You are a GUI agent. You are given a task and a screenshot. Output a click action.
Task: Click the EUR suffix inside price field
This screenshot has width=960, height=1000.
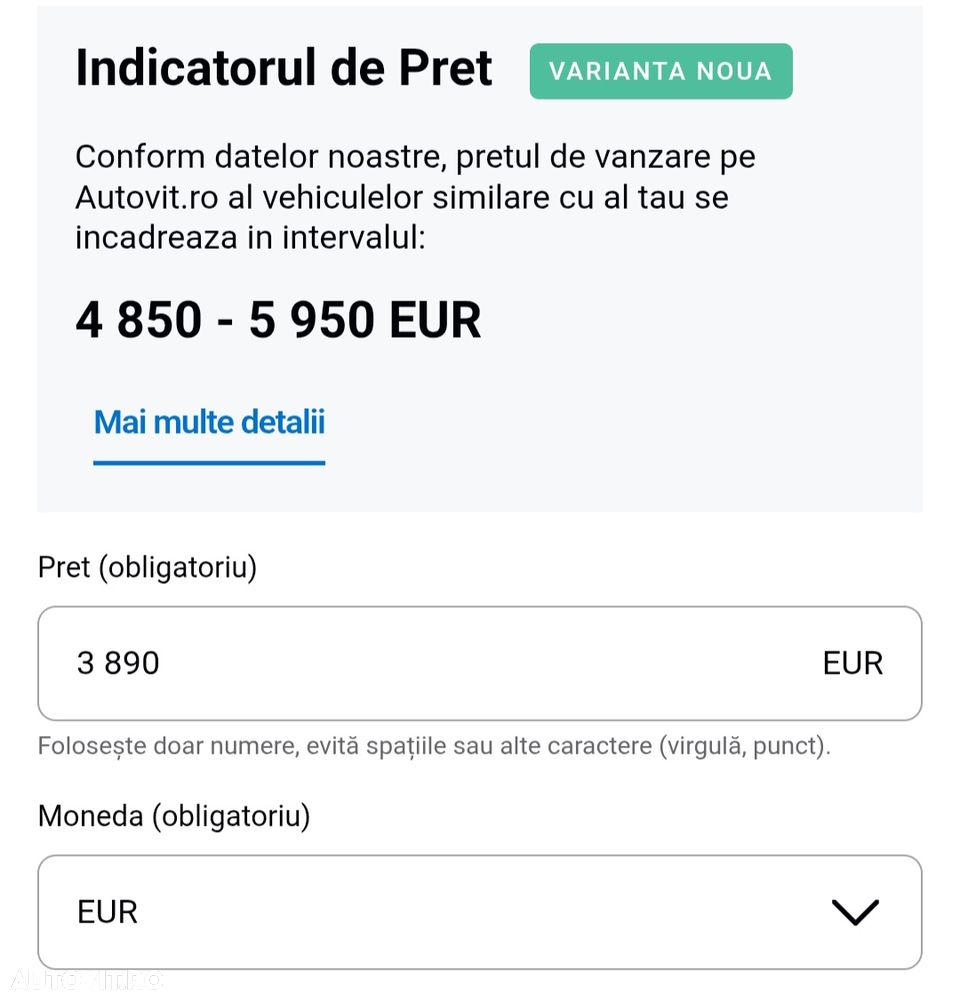coord(853,663)
